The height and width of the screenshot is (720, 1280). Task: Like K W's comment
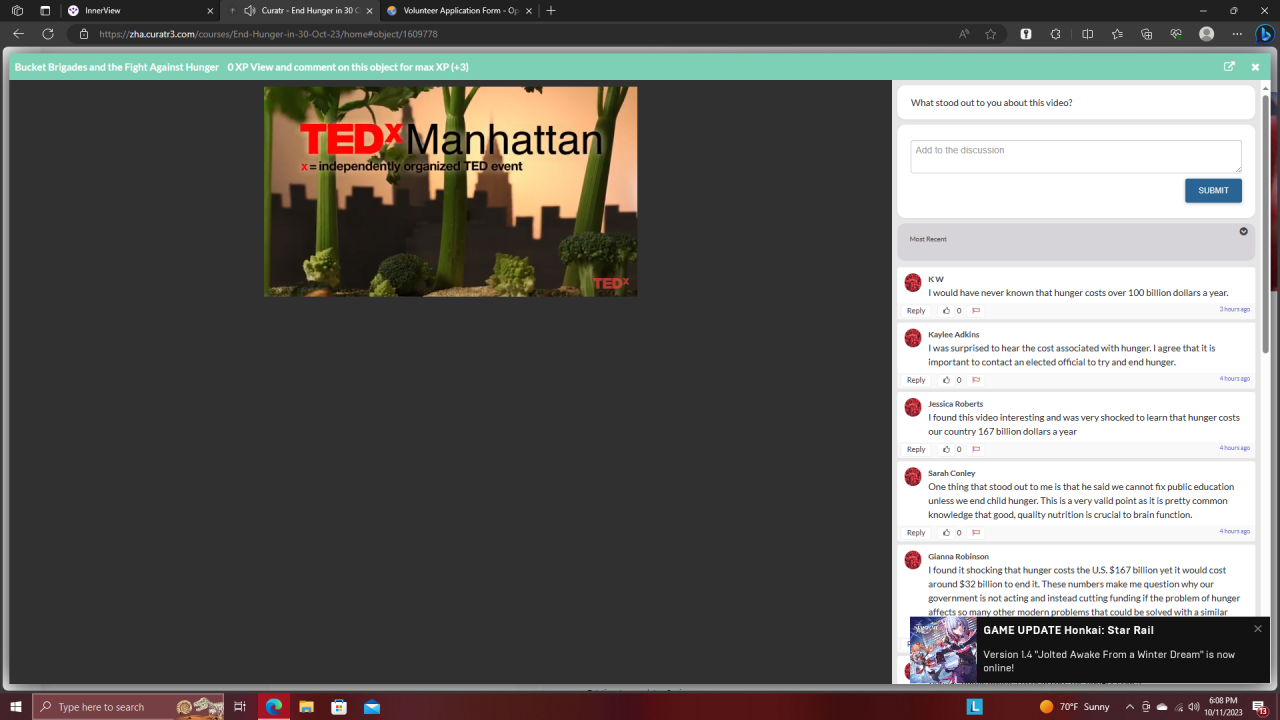947,311
